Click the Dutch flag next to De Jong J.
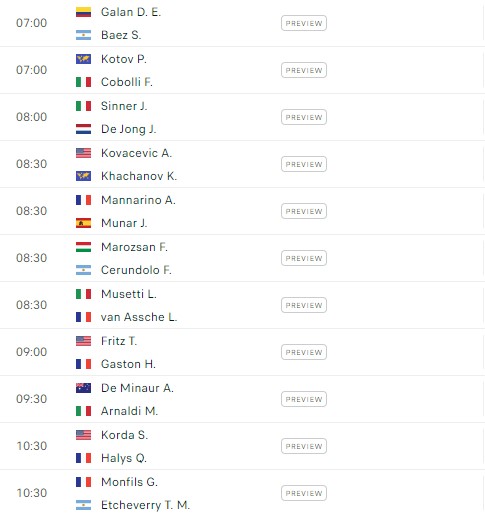The image size is (485, 516). pos(83,129)
